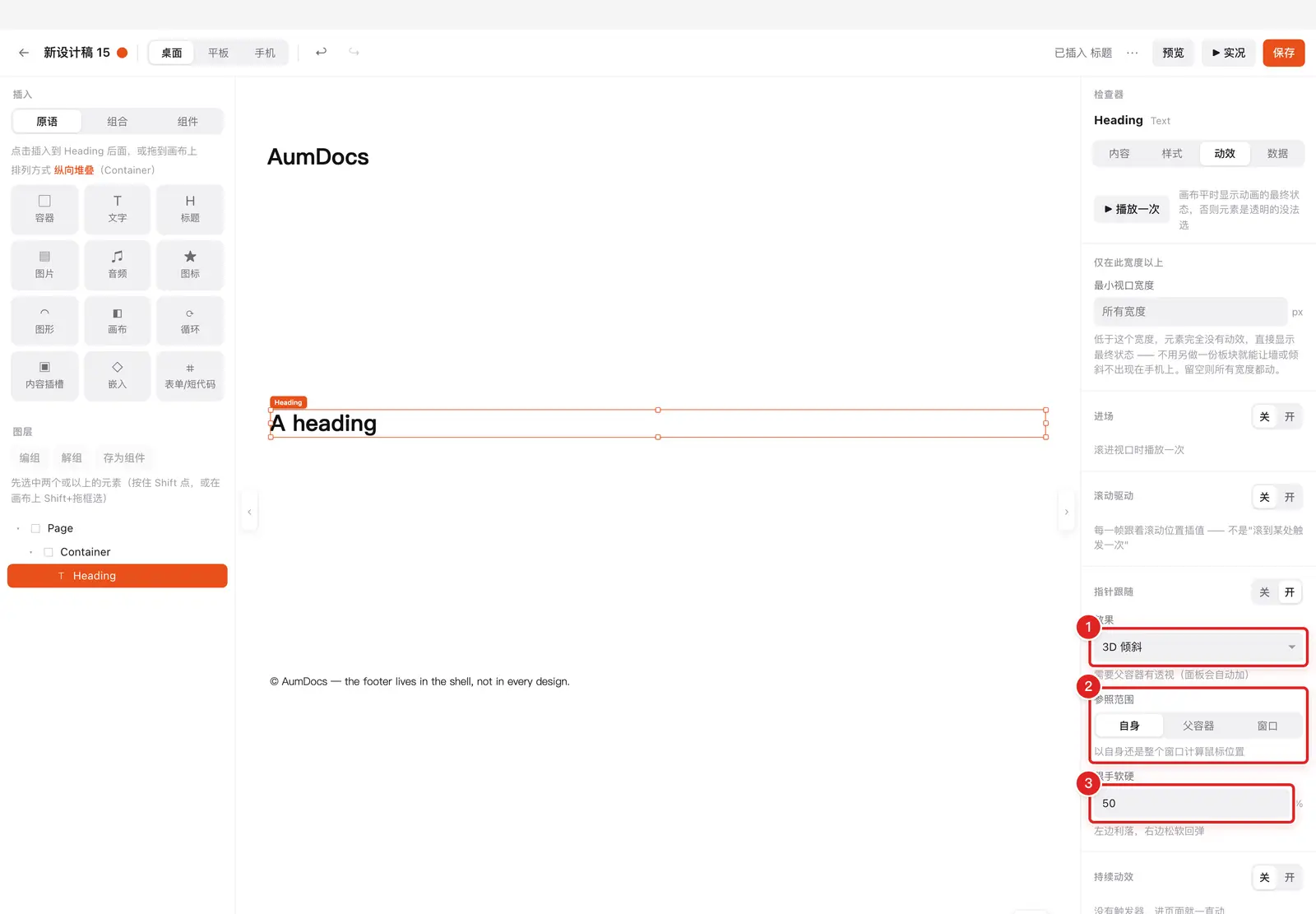Collapse the right inspector panel chevron
Viewport: 1316px width, 914px height.
click(1067, 512)
